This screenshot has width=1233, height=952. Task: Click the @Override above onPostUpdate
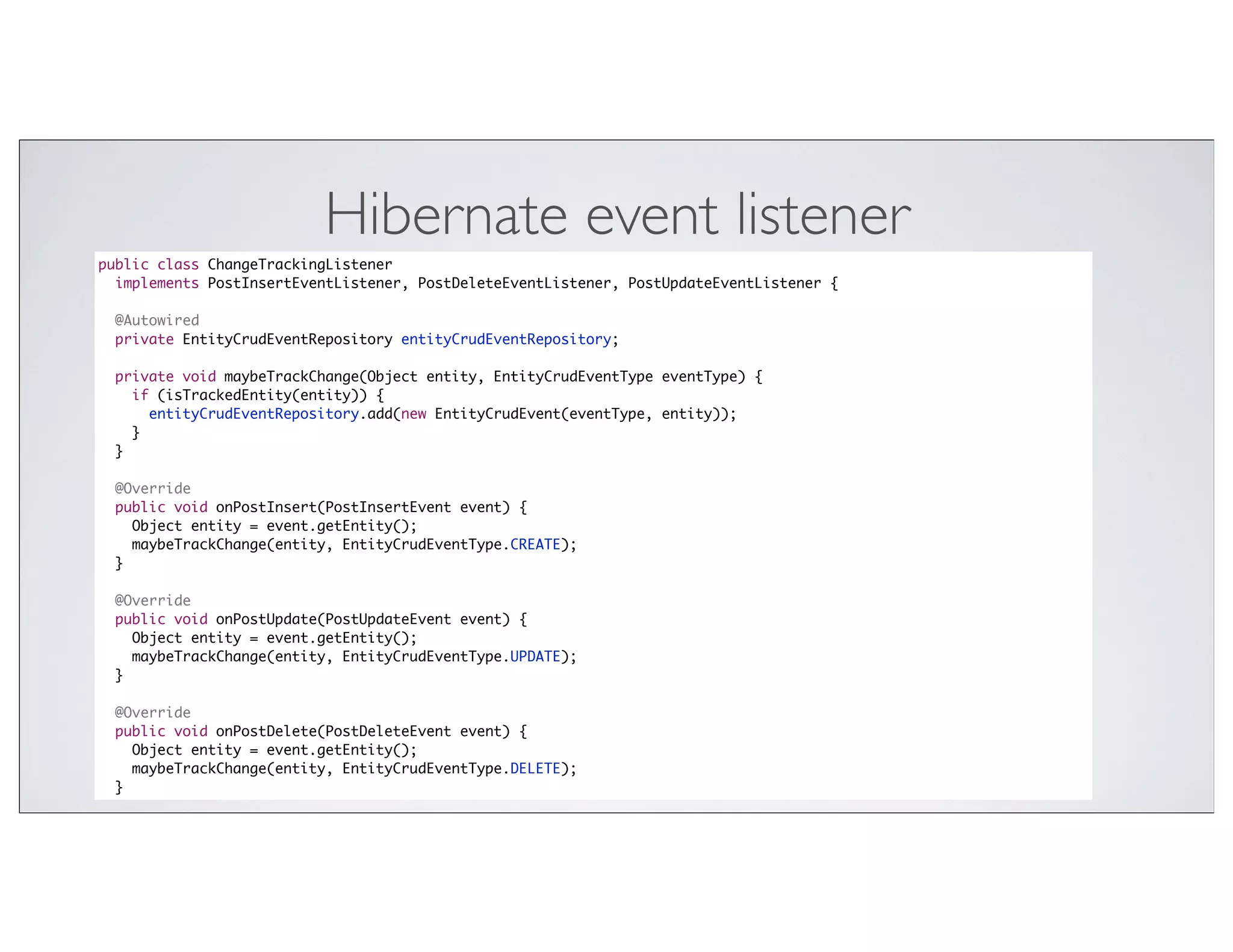tap(152, 601)
